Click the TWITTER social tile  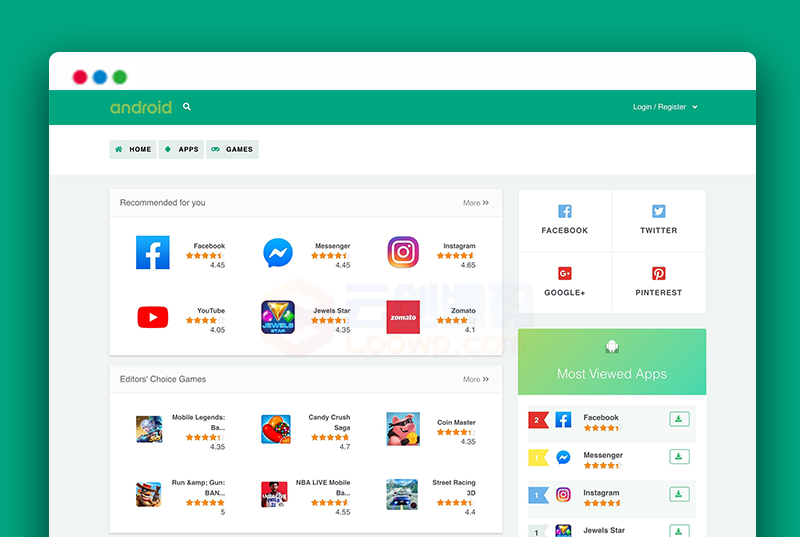659,220
